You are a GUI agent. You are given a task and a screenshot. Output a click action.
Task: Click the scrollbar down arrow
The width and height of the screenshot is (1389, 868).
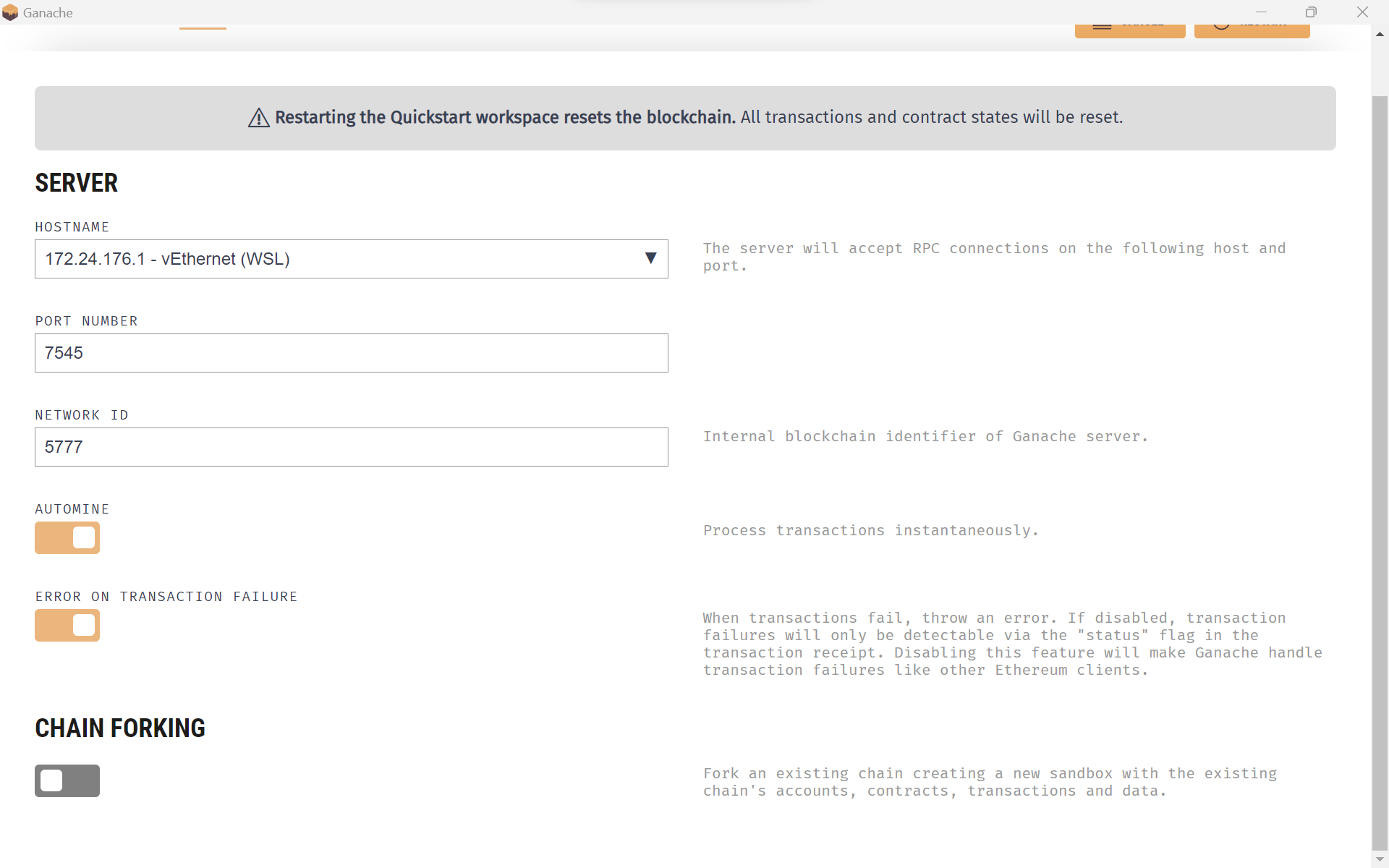(1380, 859)
